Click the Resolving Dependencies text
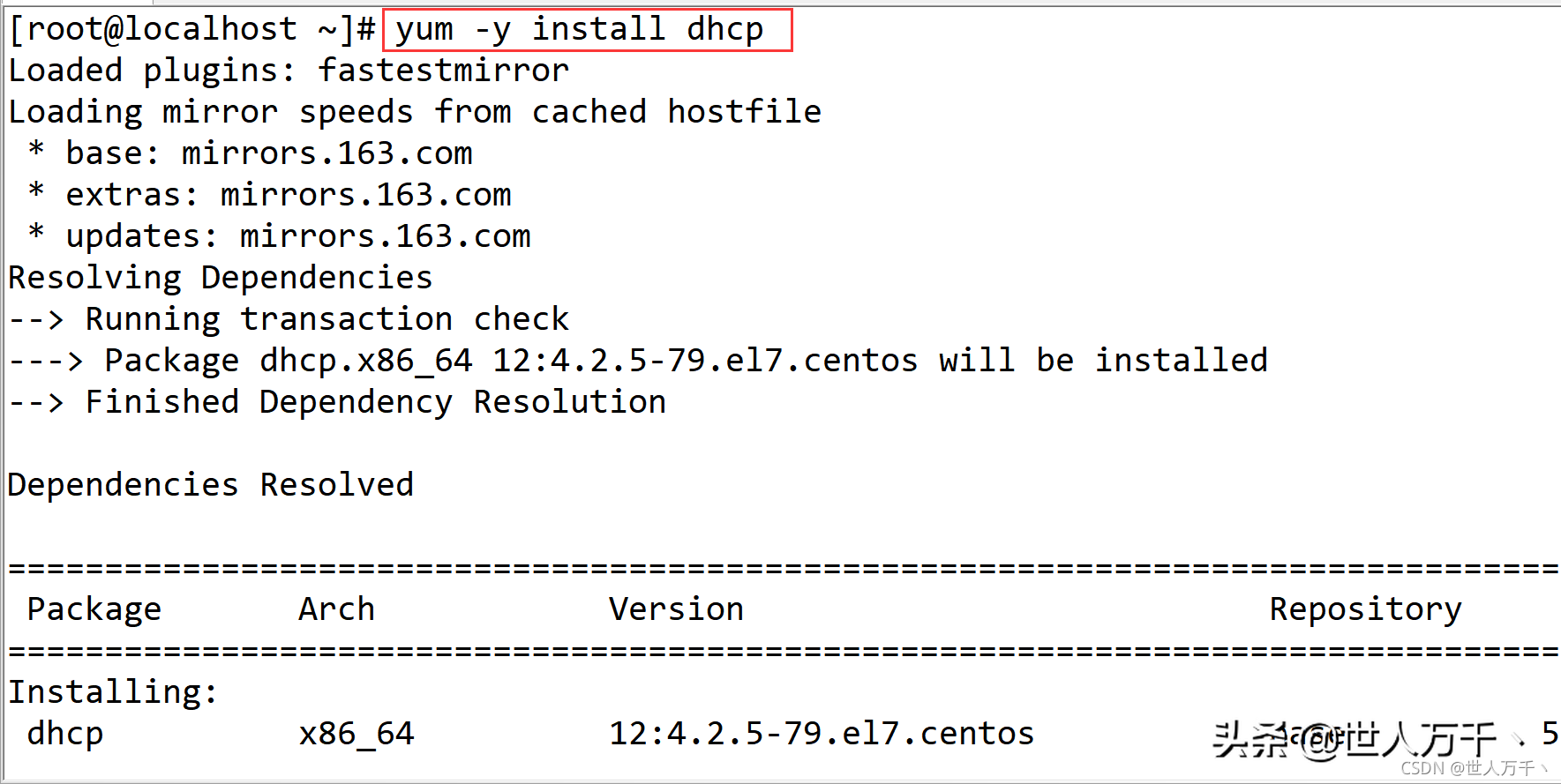The height and width of the screenshot is (784, 1561). [x=221, y=278]
